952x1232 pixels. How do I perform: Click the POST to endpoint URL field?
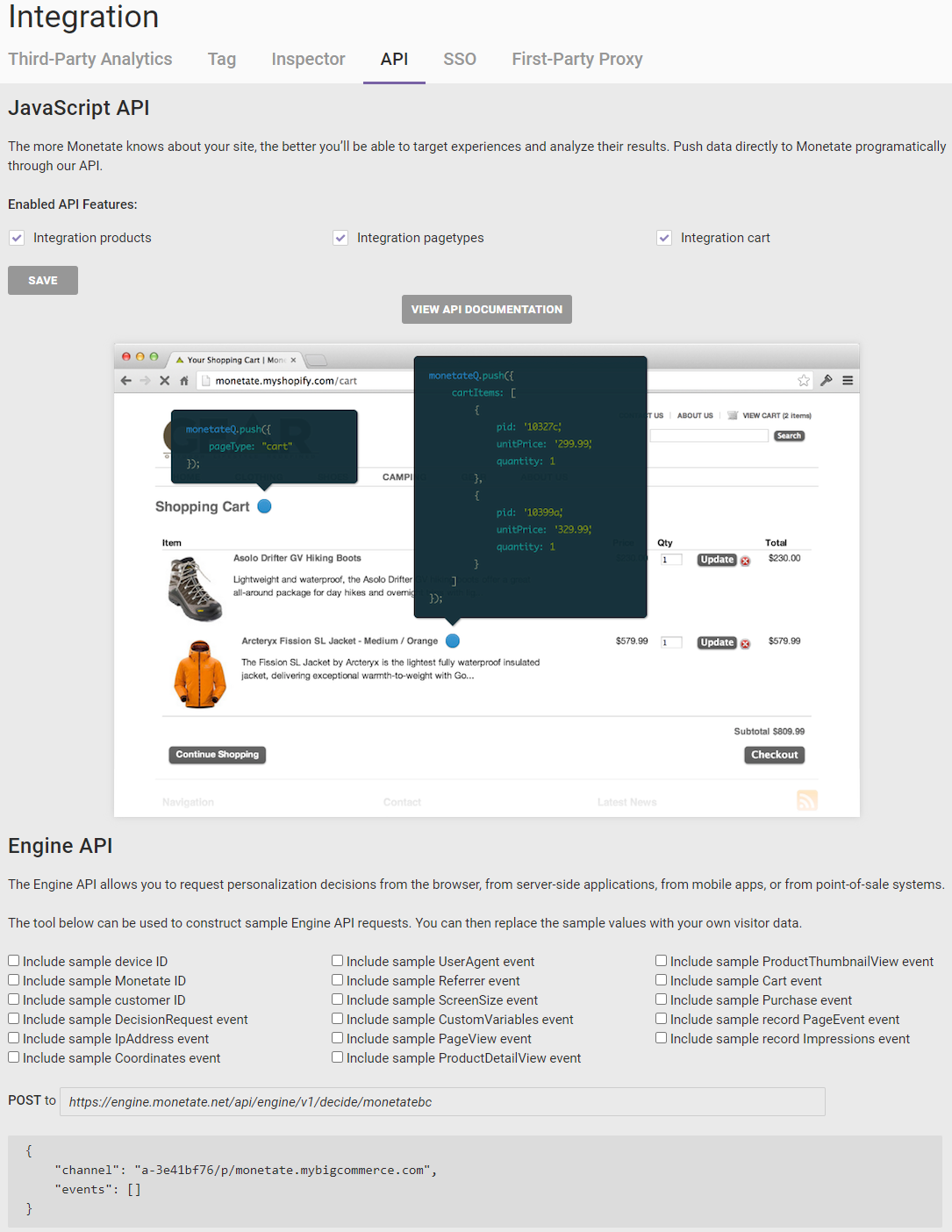pos(442,1101)
